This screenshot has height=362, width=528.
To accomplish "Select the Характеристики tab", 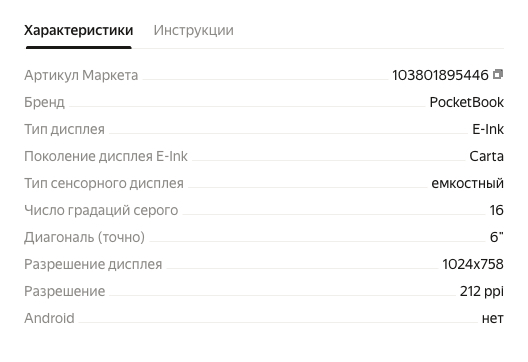I will (78, 30).
